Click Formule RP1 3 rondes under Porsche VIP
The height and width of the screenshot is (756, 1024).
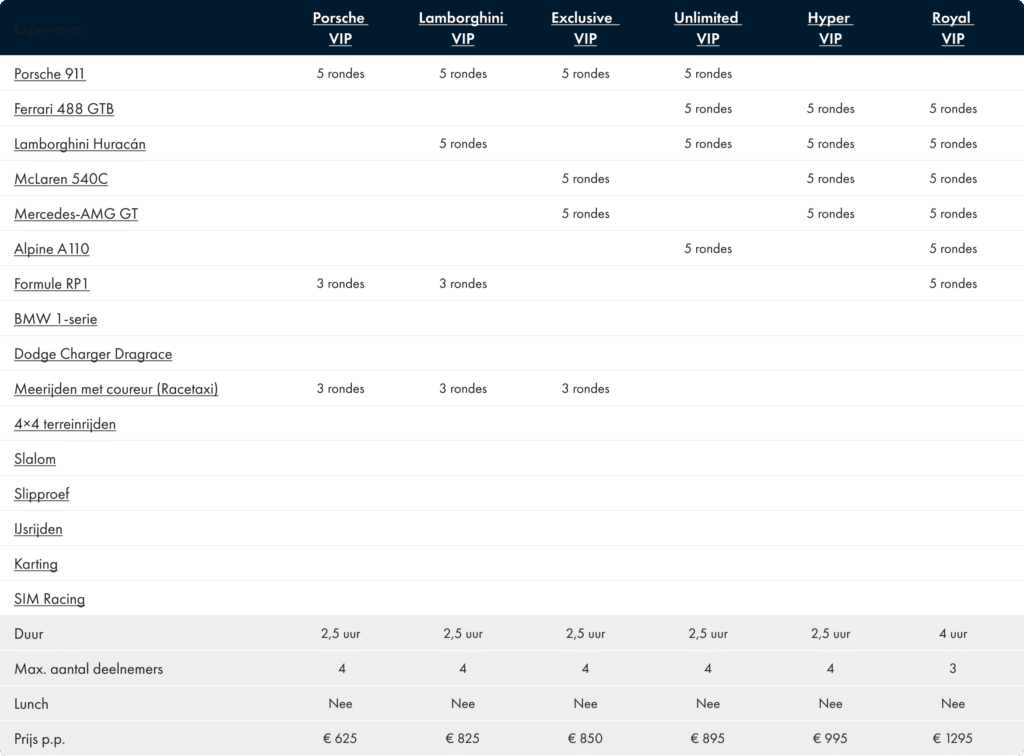pos(340,284)
